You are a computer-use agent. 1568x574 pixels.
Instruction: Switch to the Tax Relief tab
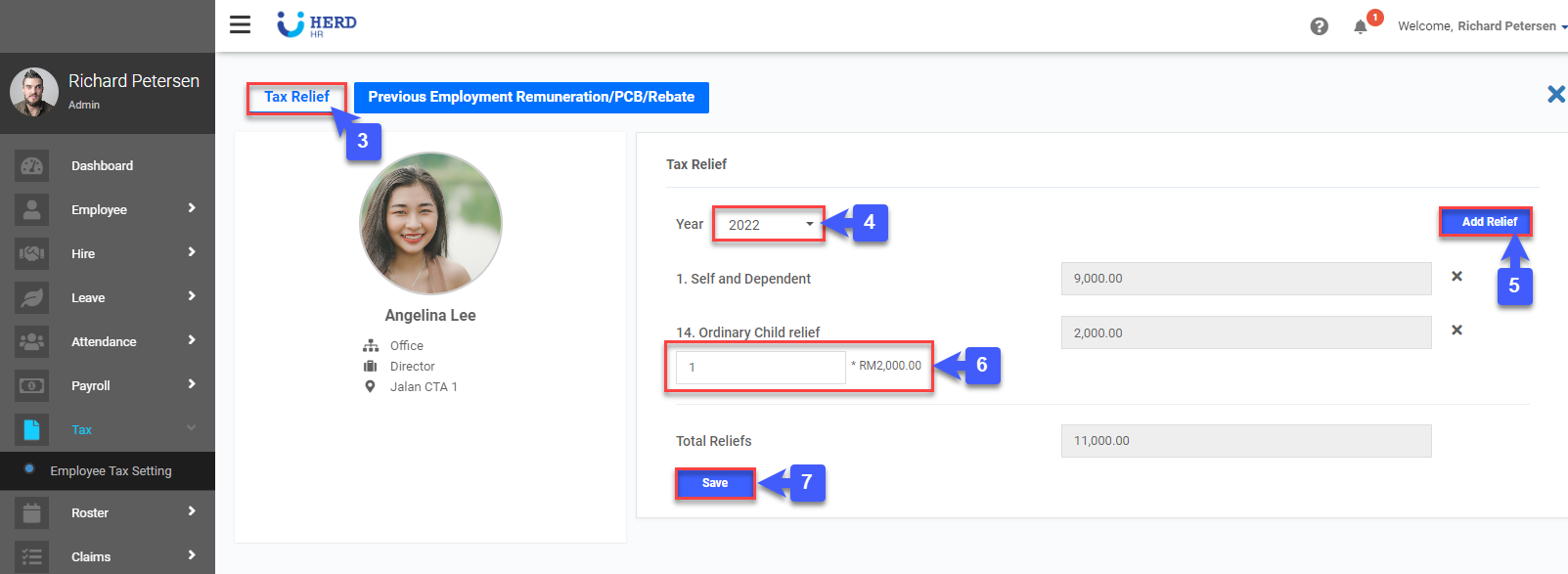296,97
